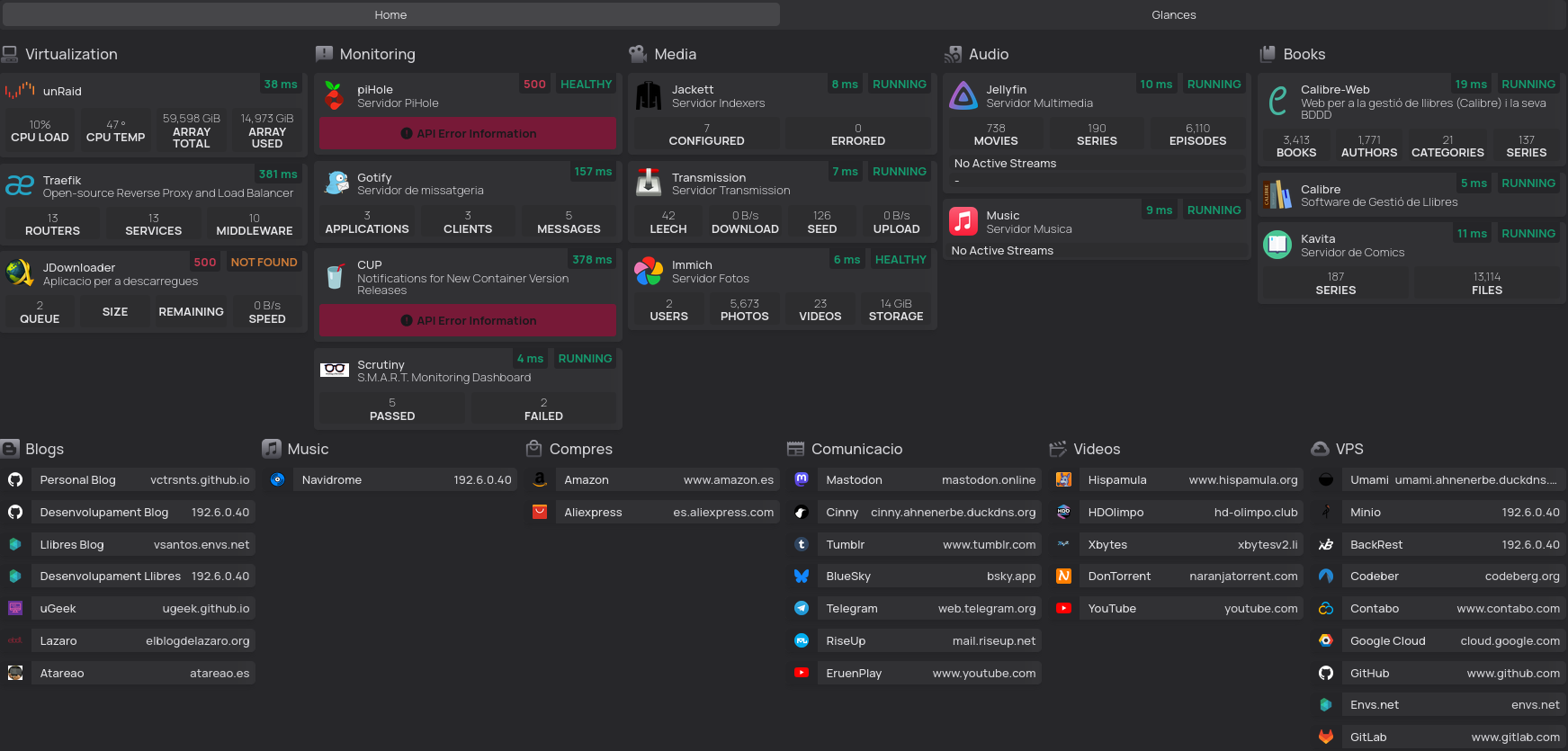Open API Error Information under piHole
This screenshot has width=1568, height=751.
[x=468, y=133]
